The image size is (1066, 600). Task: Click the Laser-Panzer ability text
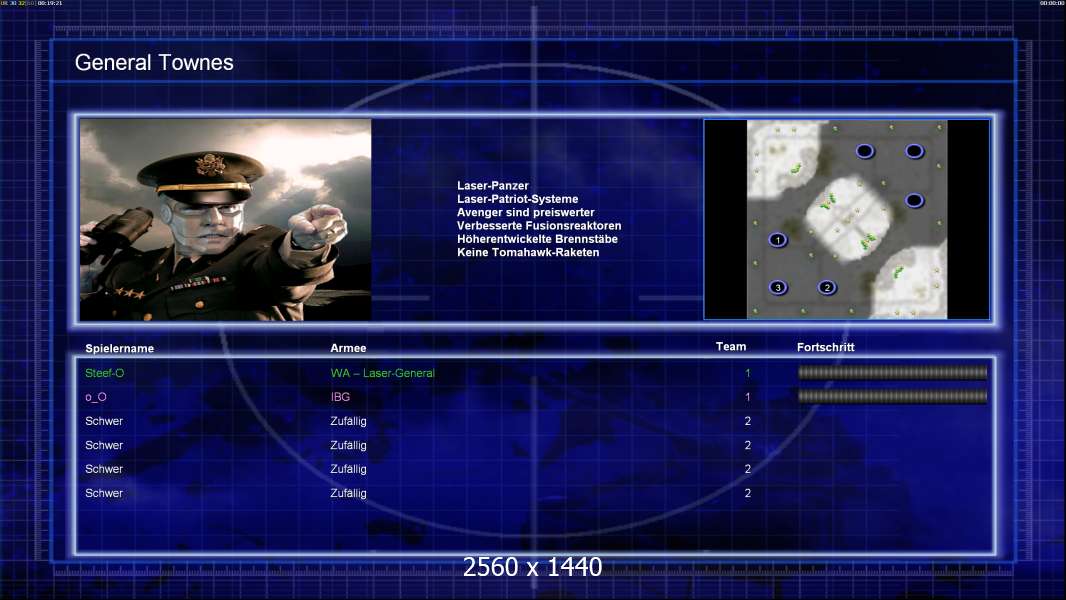click(493, 186)
